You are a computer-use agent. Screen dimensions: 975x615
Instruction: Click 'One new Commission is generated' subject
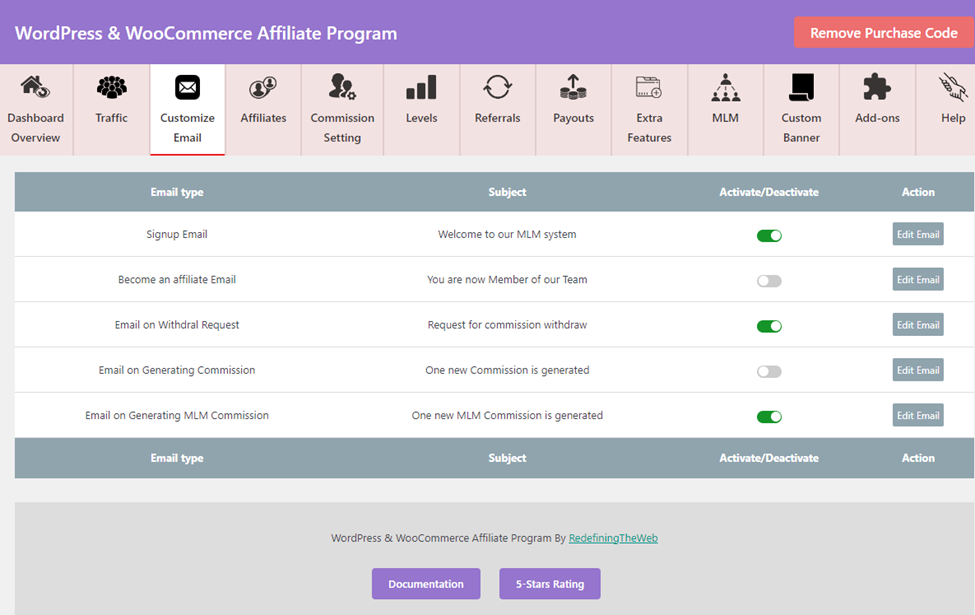507,370
